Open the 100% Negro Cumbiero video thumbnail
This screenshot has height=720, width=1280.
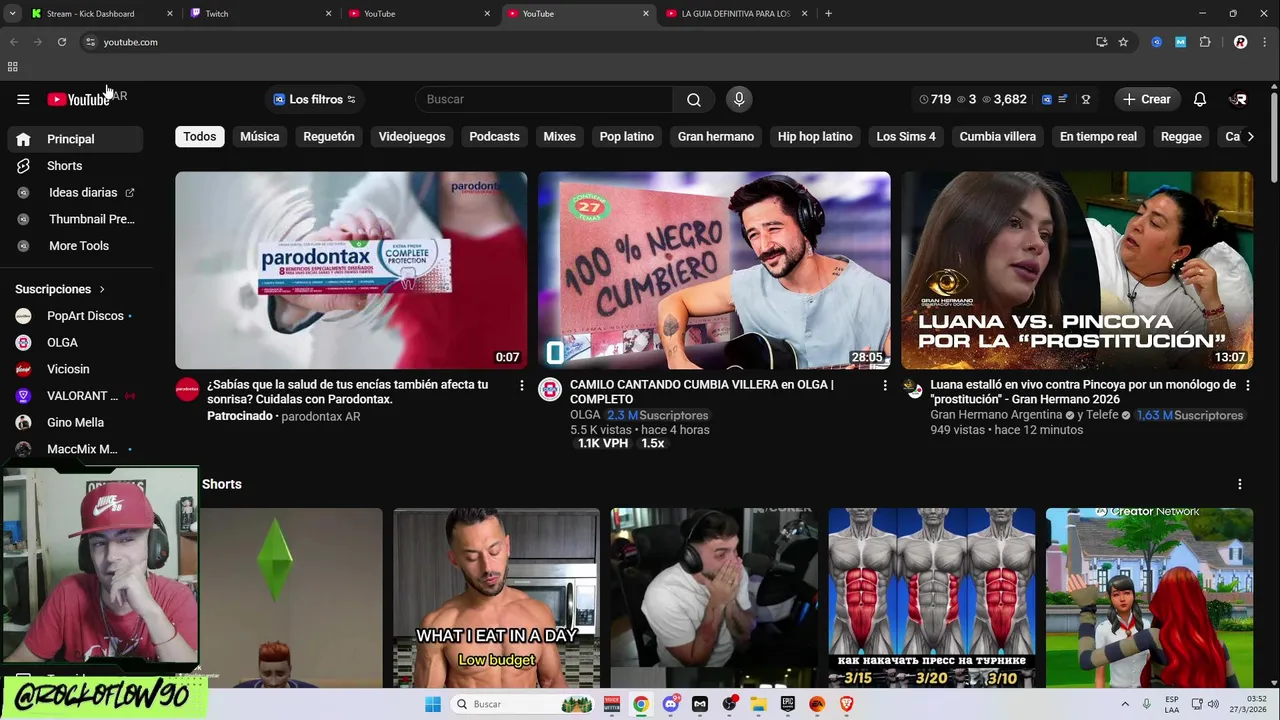click(x=714, y=271)
